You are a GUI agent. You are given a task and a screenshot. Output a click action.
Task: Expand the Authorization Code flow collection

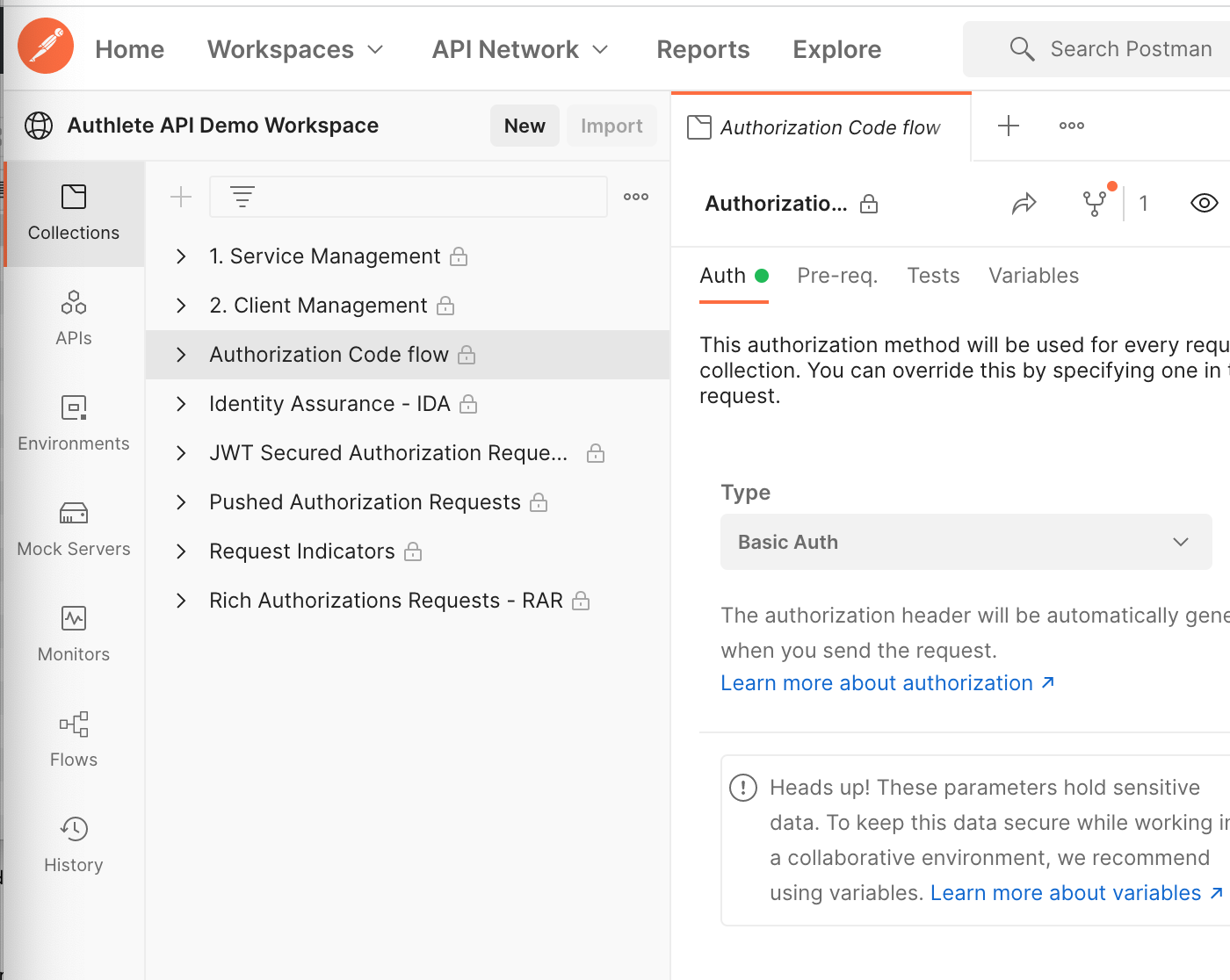pyautogui.click(x=181, y=355)
